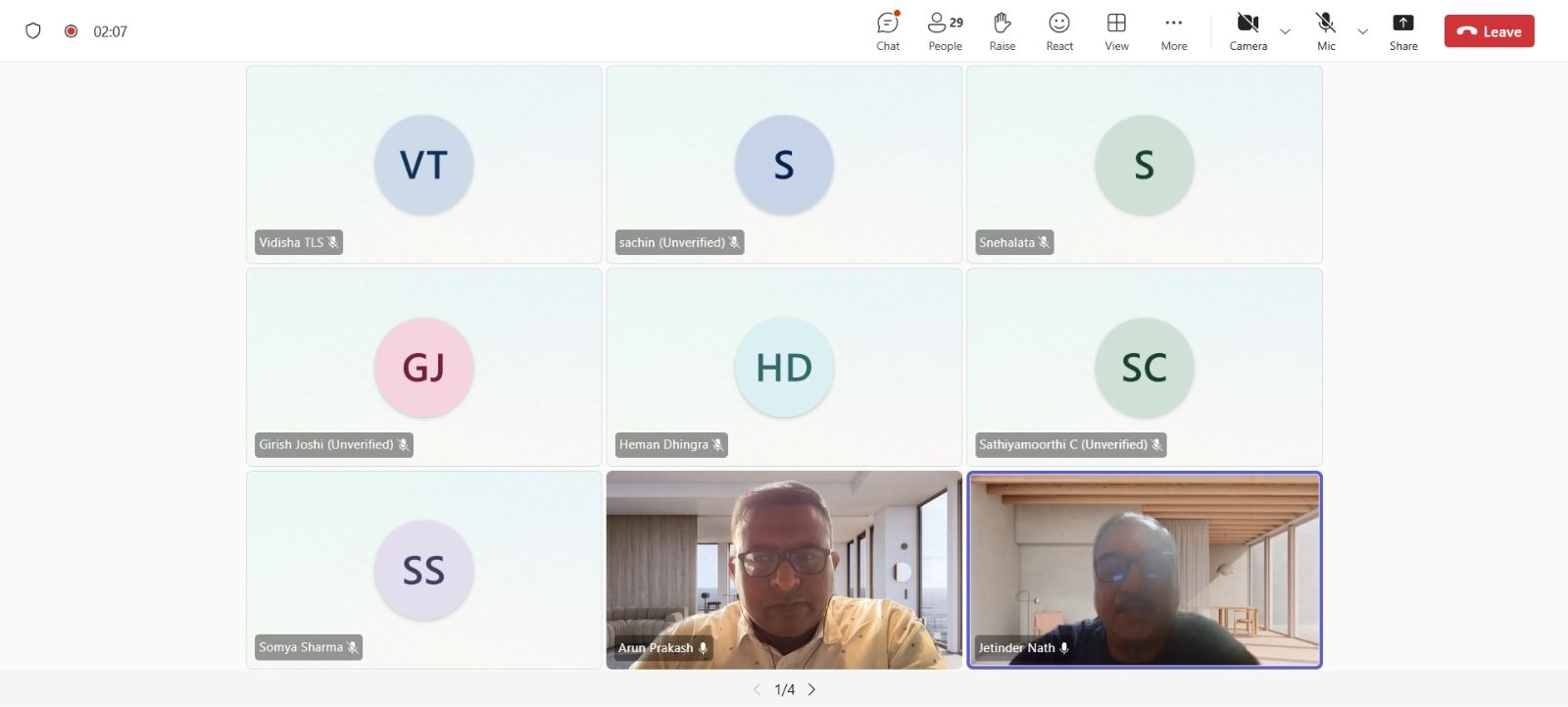Click the 1/4 page indicator

pos(784,689)
